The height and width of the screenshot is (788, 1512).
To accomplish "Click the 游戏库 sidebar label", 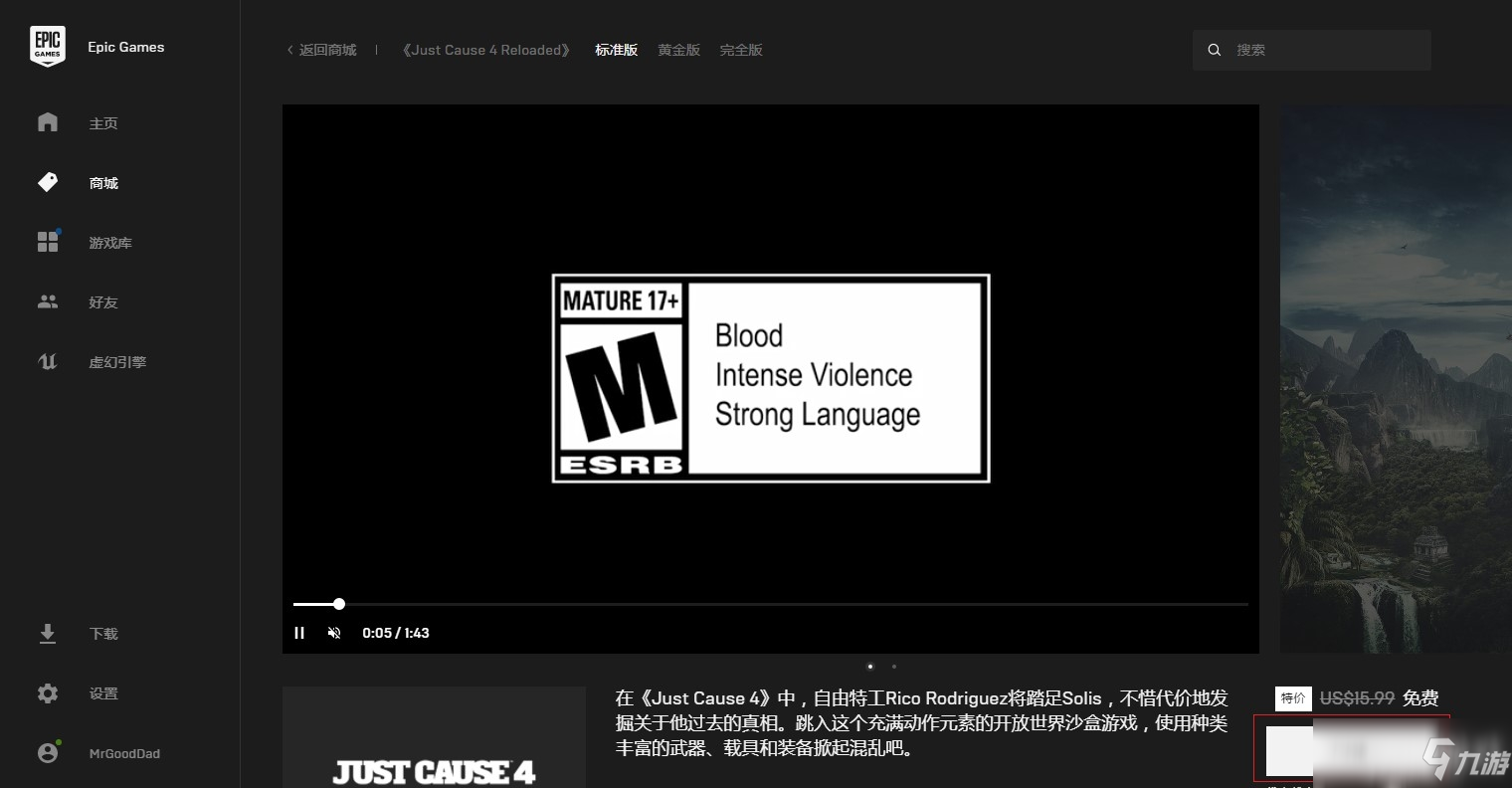I will coord(110,243).
